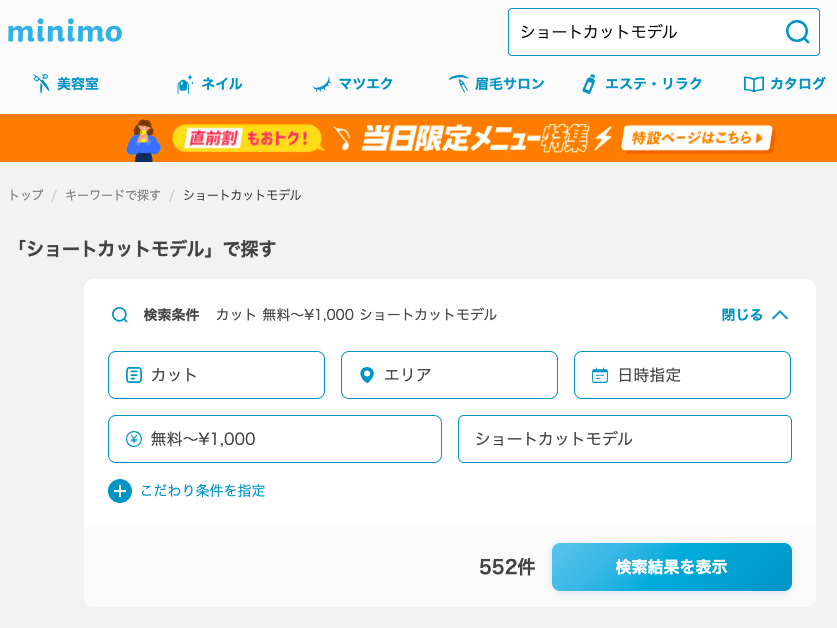The height and width of the screenshot is (628, 837).
Task: Click the ショートカットモデル keyword field in search conditions
Action: point(625,439)
